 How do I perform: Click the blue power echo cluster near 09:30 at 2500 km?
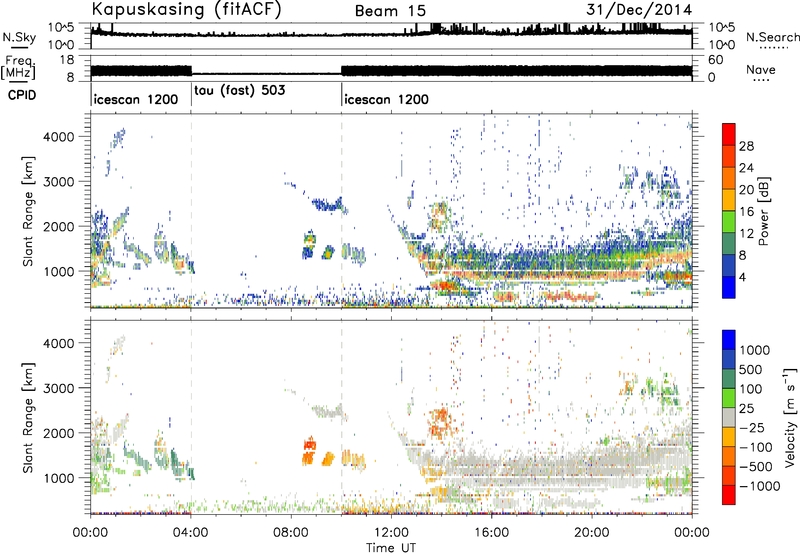329,204
